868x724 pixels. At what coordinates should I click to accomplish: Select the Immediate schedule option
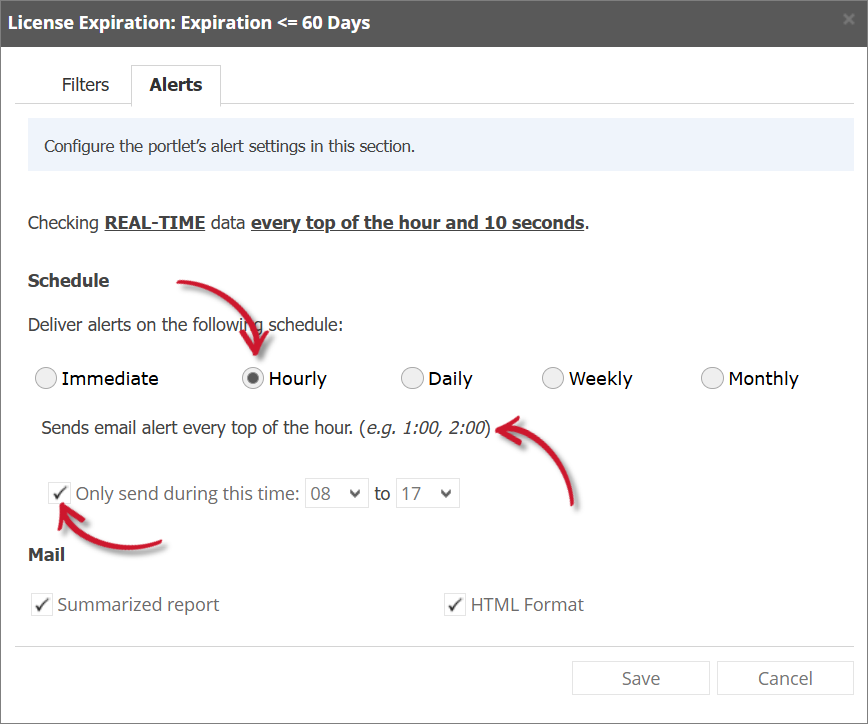[45, 378]
